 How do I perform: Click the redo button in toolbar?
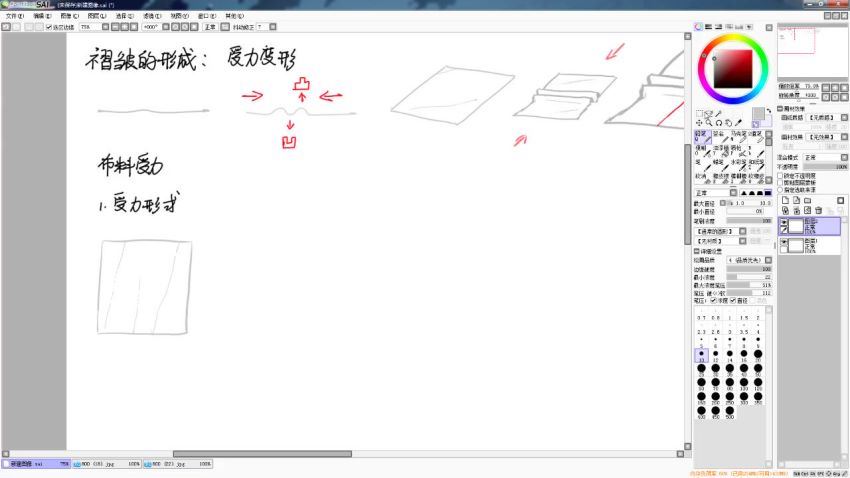pyautogui.click(x=16, y=27)
